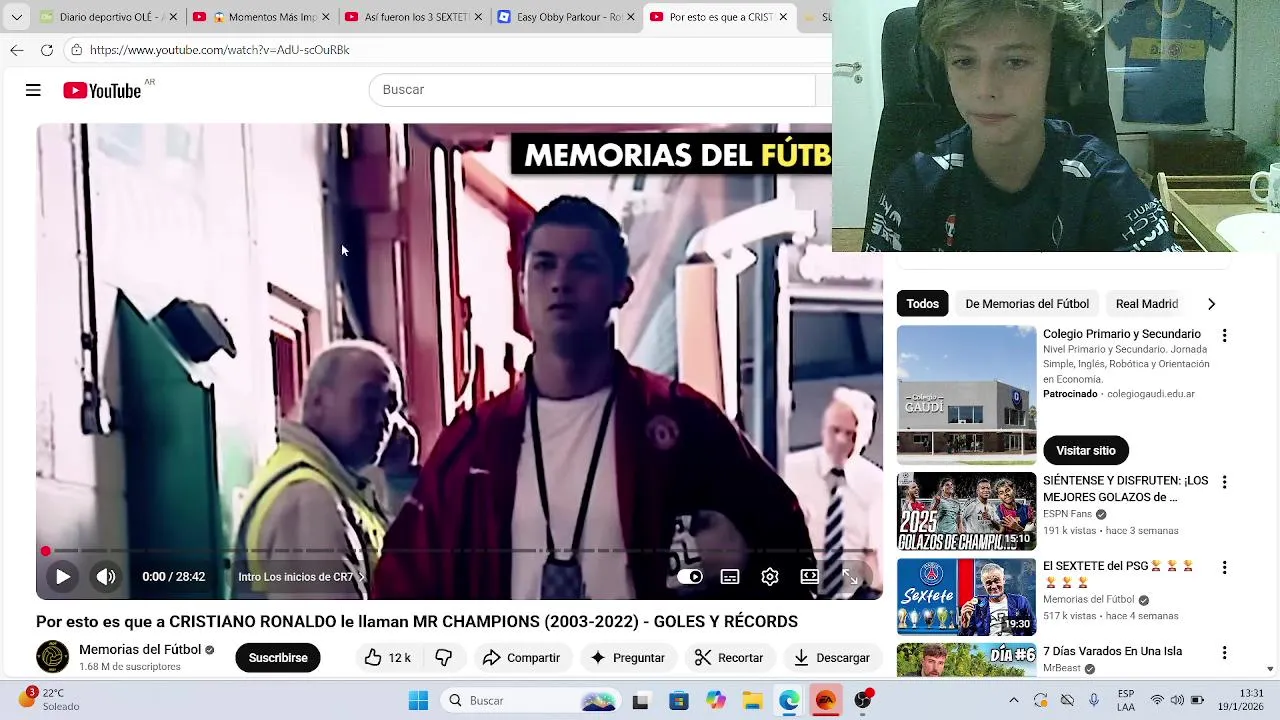
Task: Close the current Cristiano Ronaldo video tab
Action: (783, 17)
